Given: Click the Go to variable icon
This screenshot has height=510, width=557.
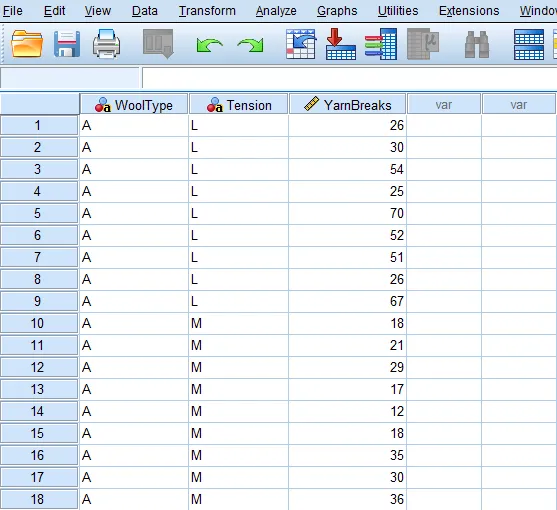Looking at the screenshot, I should tap(341, 44).
